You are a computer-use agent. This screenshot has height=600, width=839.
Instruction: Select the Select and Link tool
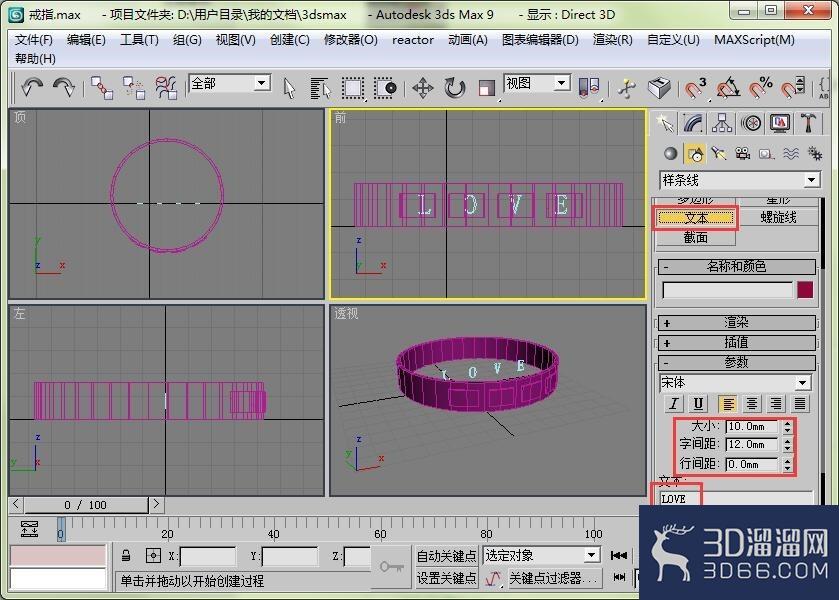click(x=102, y=87)
